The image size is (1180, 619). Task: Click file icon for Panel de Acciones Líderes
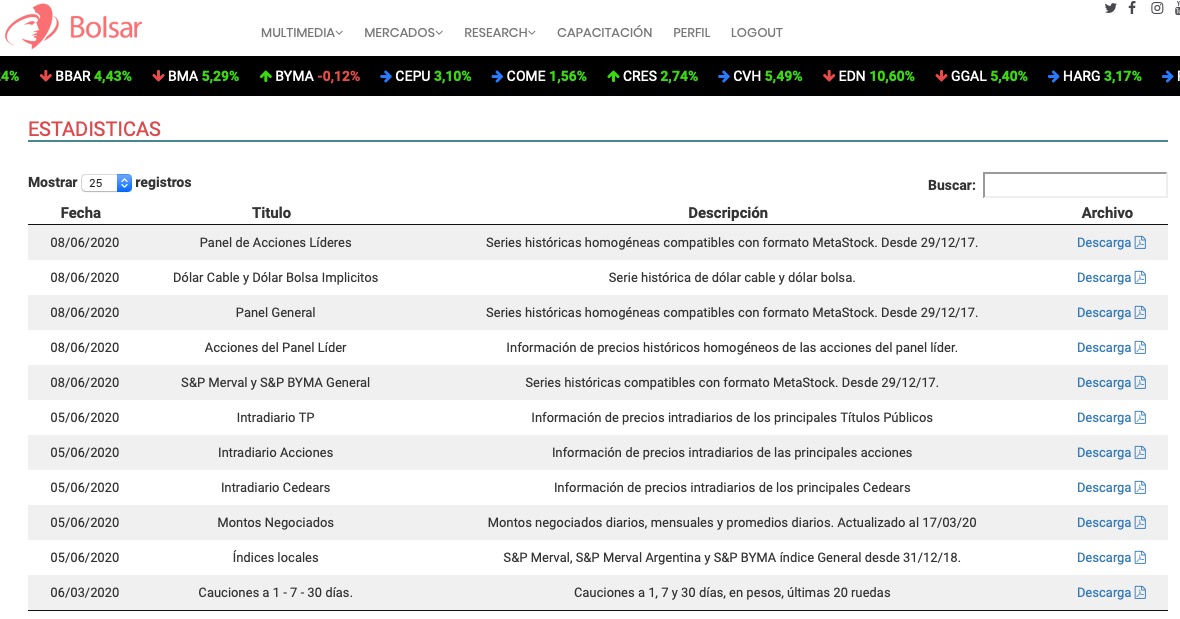coord(1140,242)
